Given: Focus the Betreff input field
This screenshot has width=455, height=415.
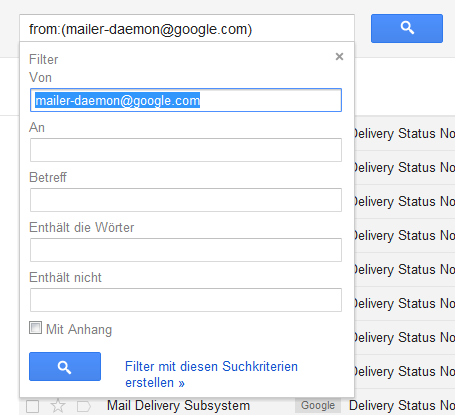Looking at the screenshot, I should point(186,200).
